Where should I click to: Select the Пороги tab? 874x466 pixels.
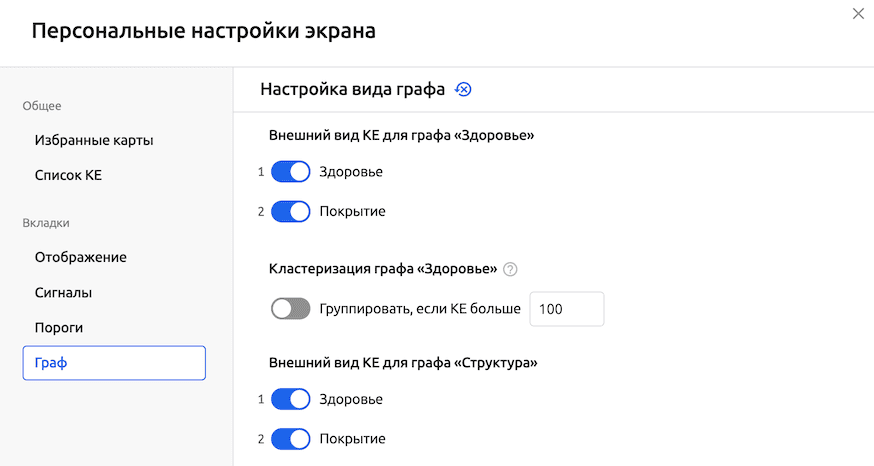click(x=59, y=327)
